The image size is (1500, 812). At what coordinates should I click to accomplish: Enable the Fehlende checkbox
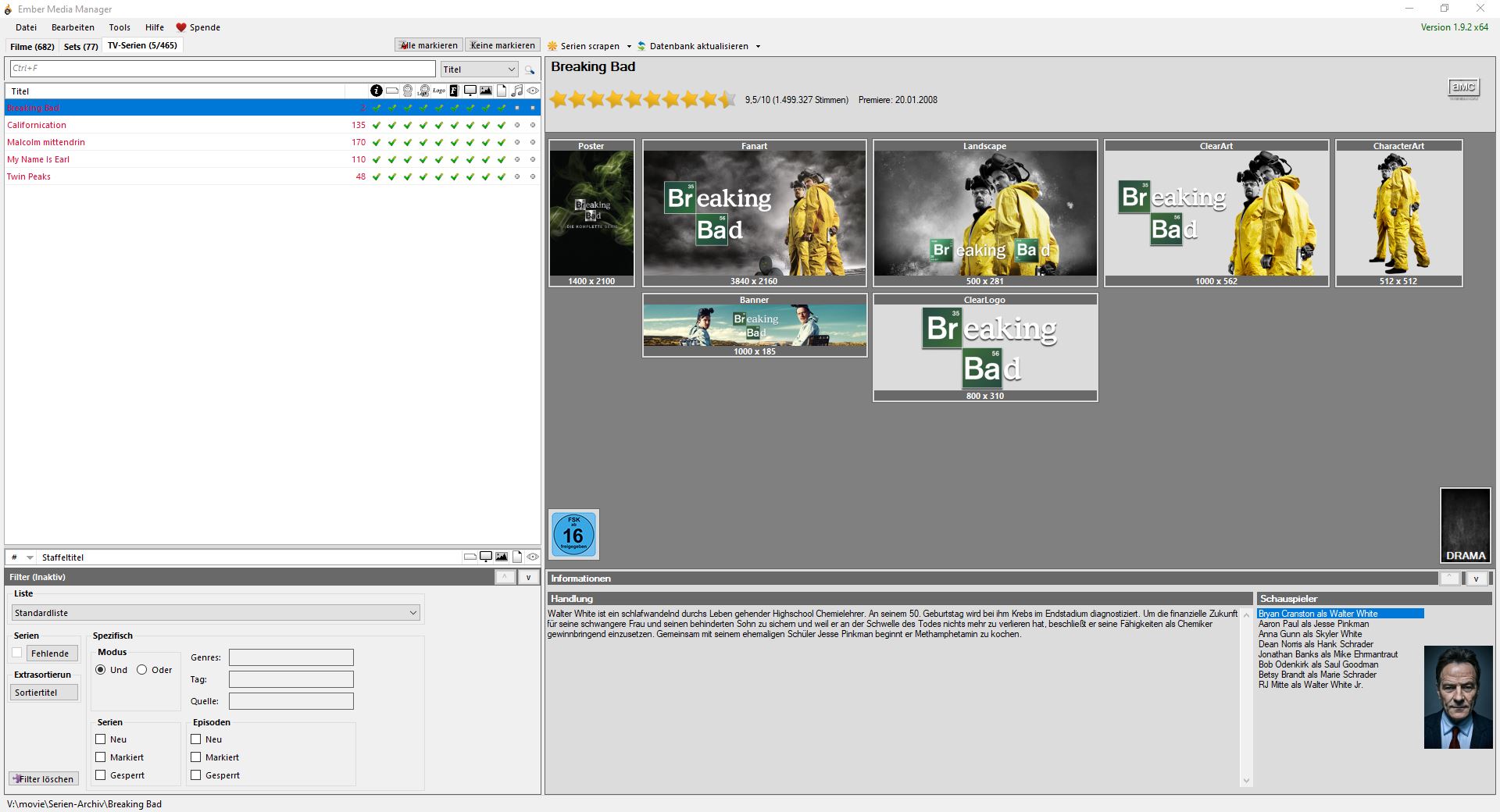coord(17,653)
